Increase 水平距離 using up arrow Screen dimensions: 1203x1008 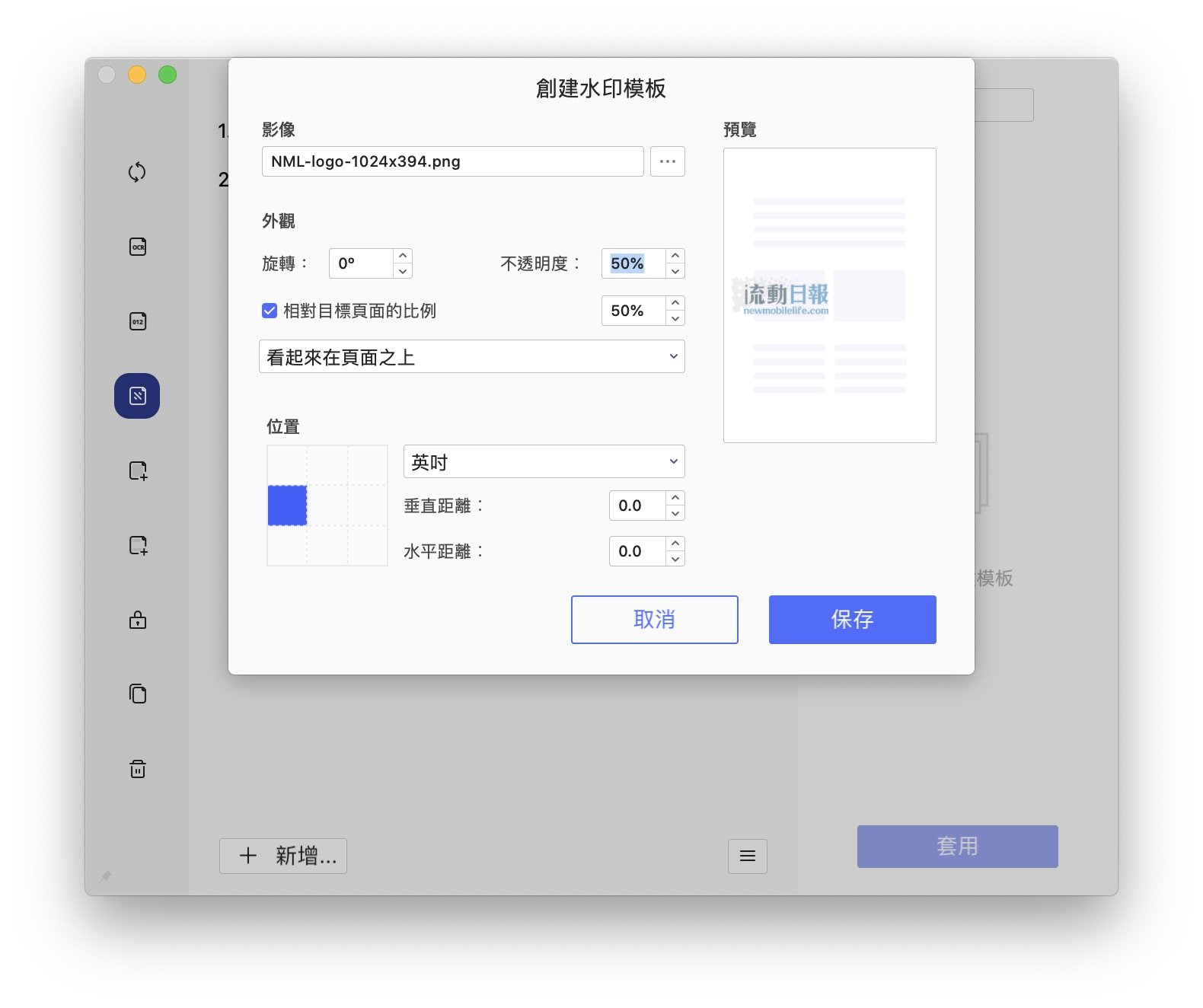pyautogui.click(x=675, y=544)
